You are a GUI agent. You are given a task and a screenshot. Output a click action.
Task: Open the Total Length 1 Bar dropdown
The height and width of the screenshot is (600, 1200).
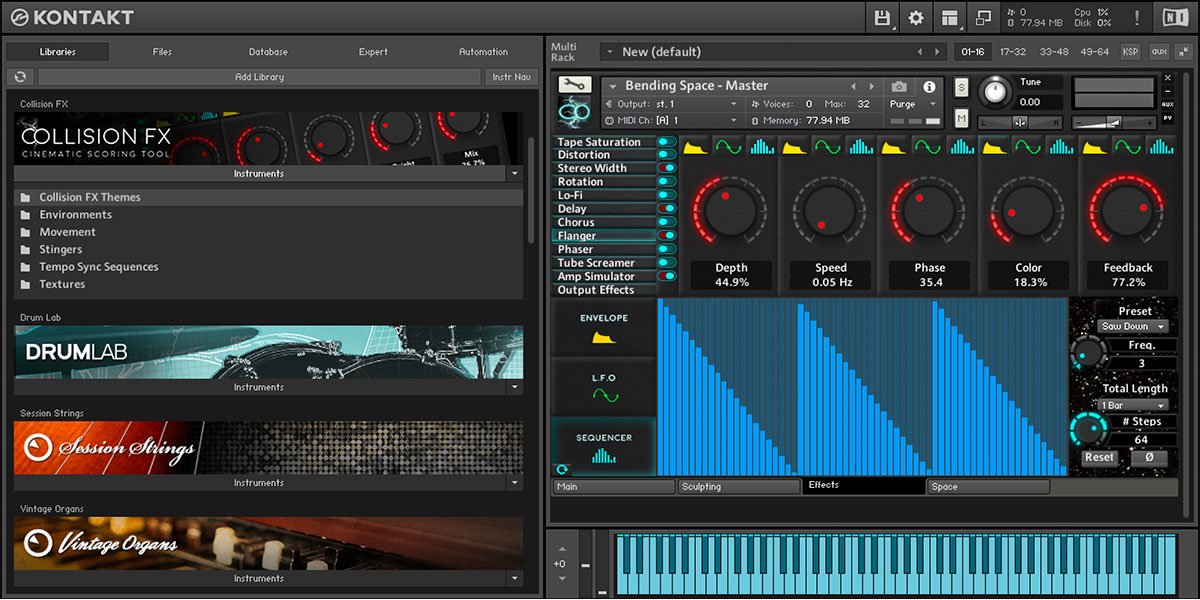click(x=1132, y=405)
